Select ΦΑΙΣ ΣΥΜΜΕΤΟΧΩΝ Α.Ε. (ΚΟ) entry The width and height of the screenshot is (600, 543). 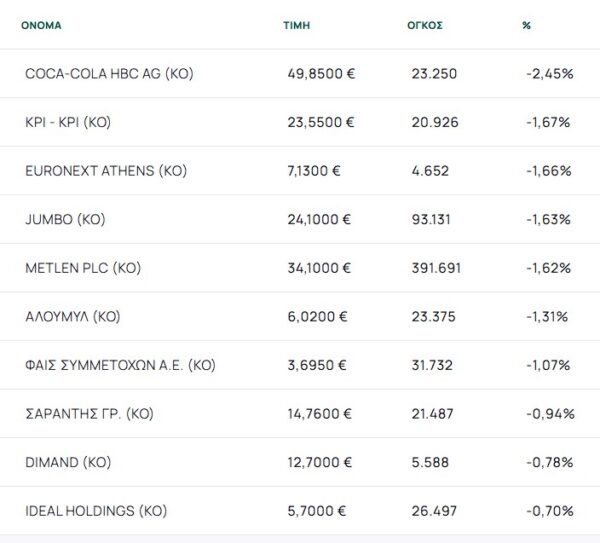[x=120, y=365]
